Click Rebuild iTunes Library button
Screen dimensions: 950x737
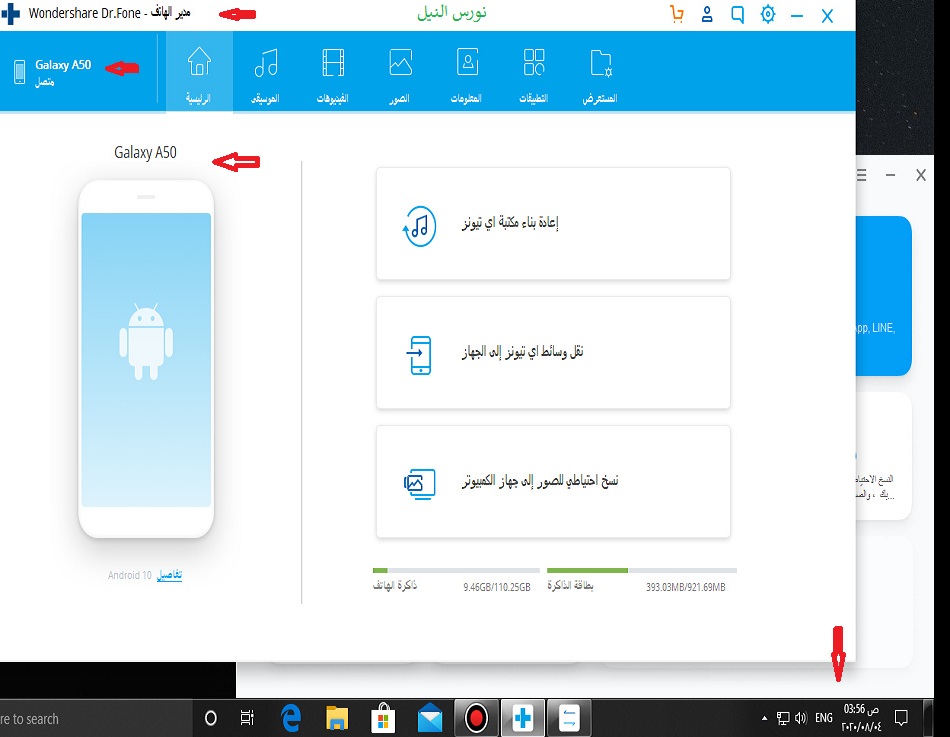(553, 224)
